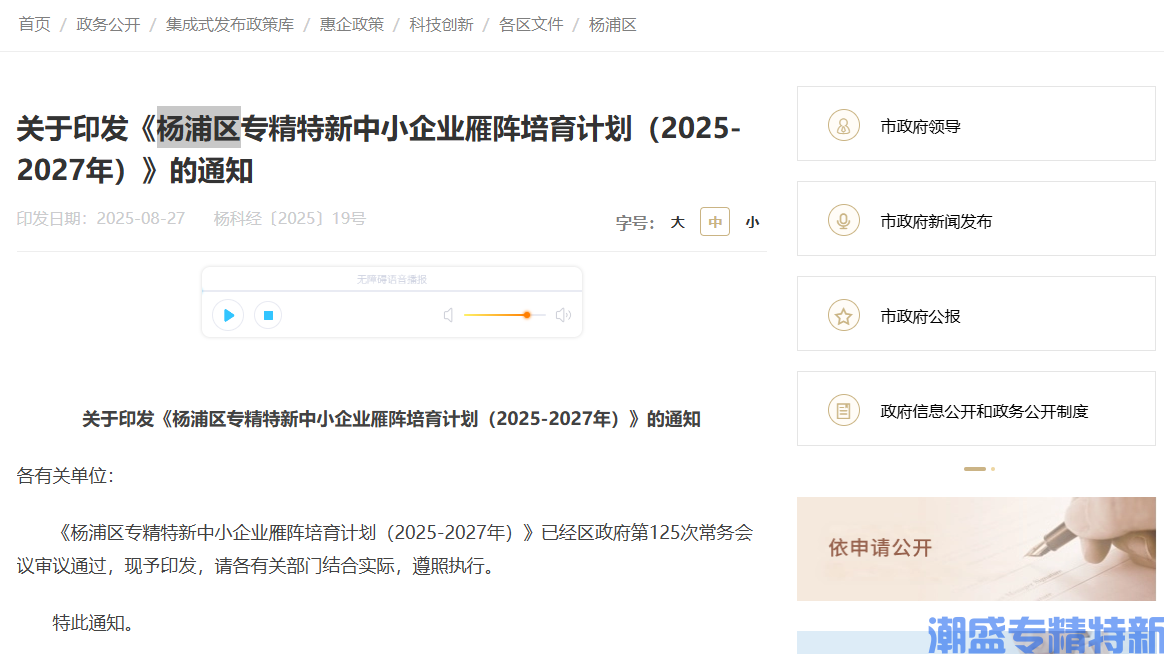The width and height of the screenshot is (1164, 654).
Task: Select font size 中
Action: 714,222
